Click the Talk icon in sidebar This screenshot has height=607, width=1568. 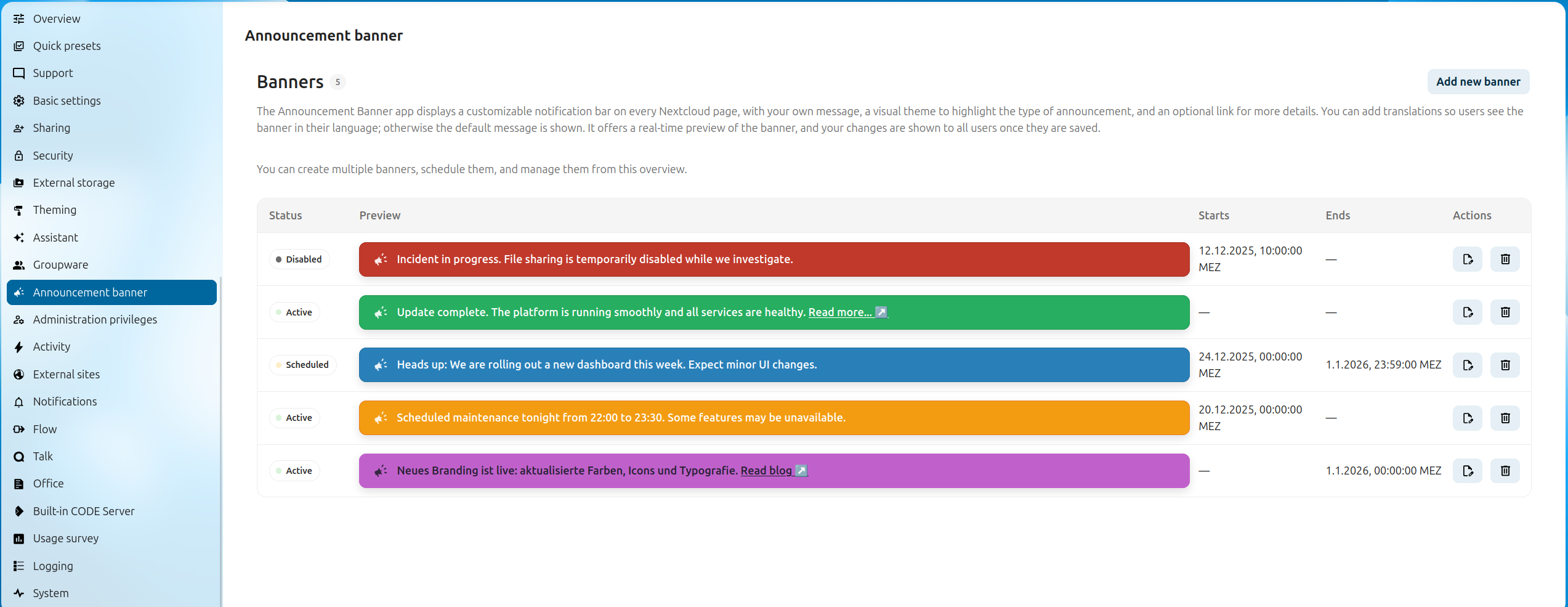click(19, 457)
